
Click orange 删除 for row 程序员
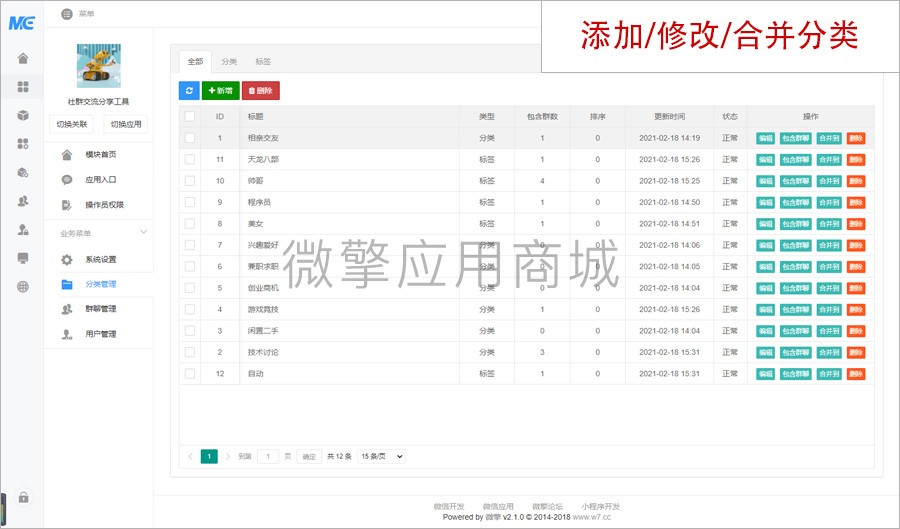pyautogui.click(x=856, y=203)
